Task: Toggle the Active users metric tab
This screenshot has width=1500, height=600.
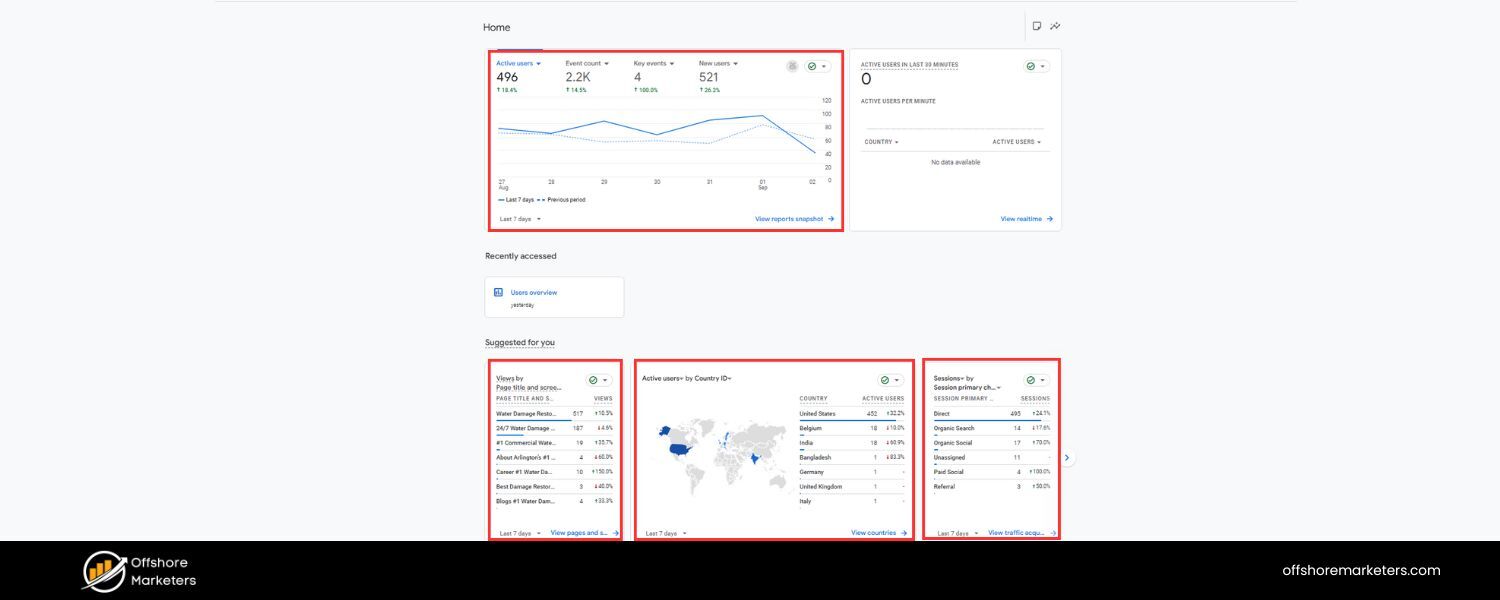Action: click(x=513, y=63)
